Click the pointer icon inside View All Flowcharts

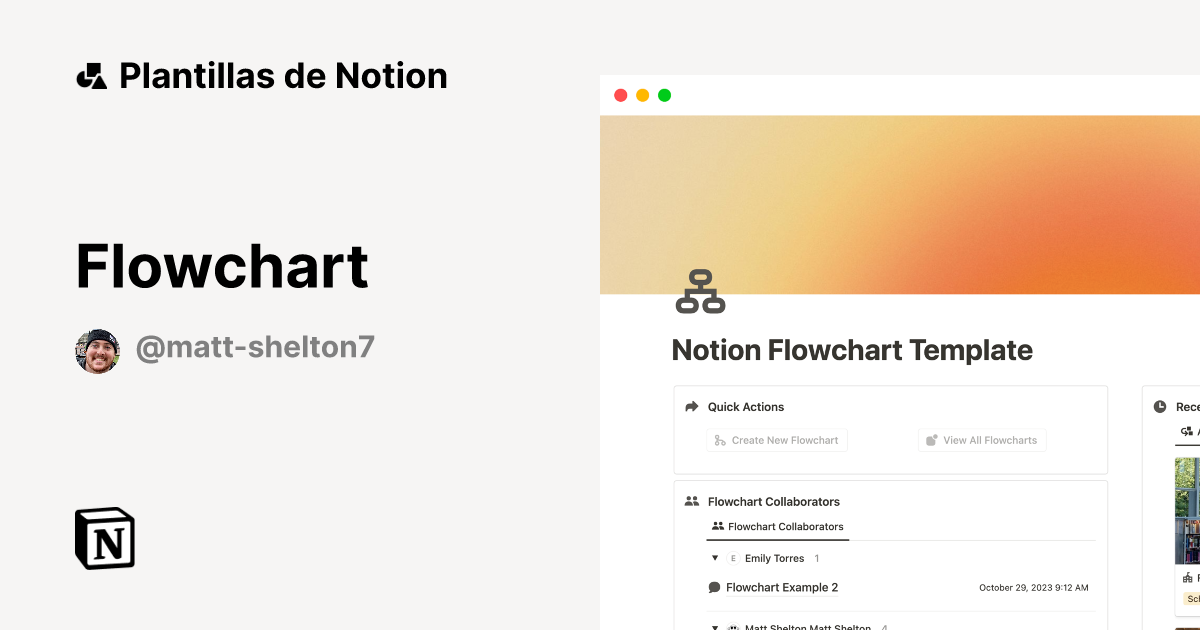click(932, 440)
